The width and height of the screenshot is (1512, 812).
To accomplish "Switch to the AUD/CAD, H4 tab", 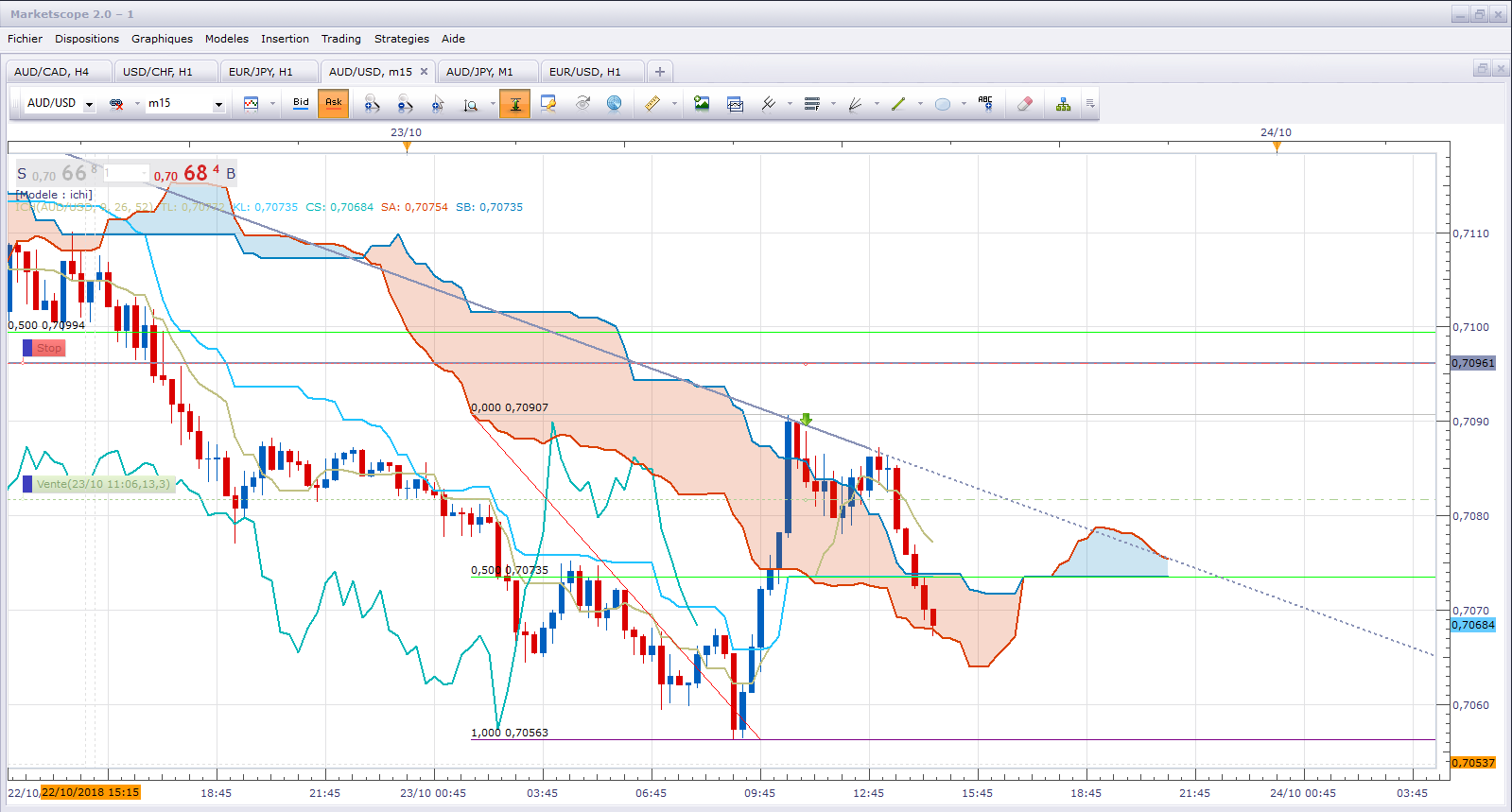I will (58, 72).
